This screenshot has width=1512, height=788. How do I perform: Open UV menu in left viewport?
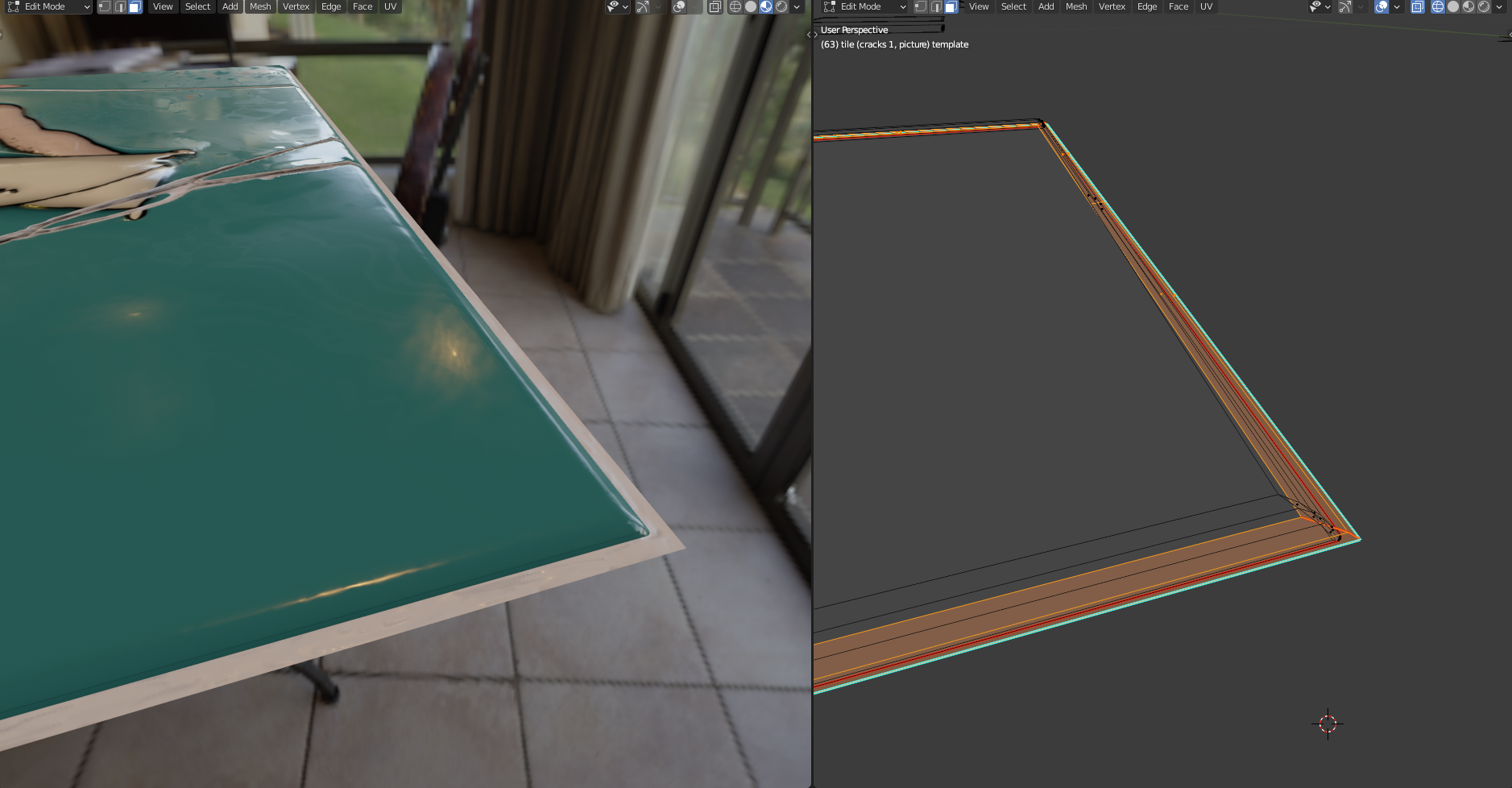tap(391, 6)
